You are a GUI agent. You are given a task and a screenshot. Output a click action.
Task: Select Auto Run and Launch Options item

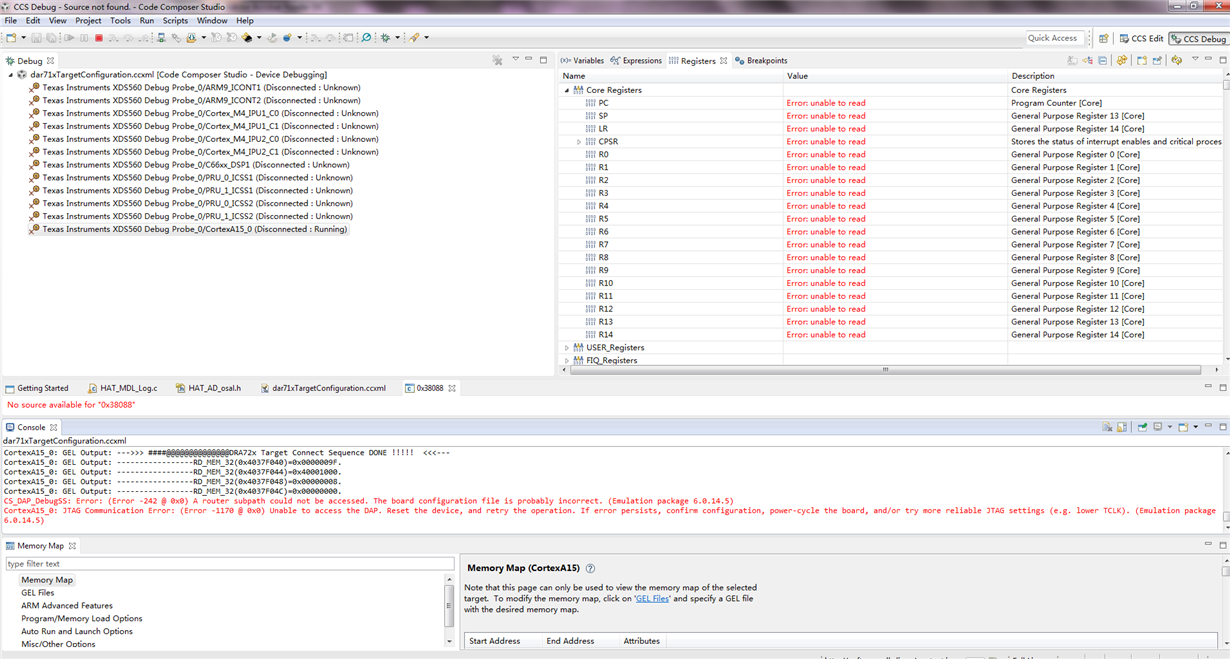coord(77,632)
